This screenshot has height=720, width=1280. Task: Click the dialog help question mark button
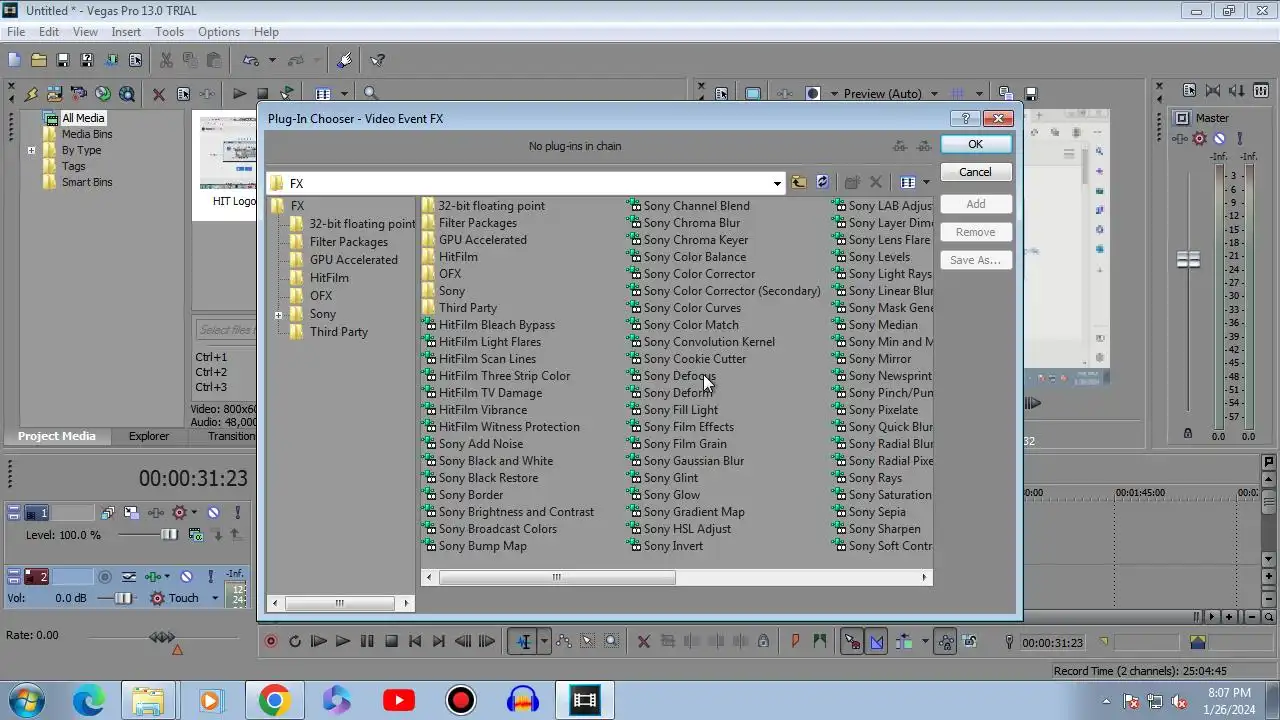pos(964,118)
